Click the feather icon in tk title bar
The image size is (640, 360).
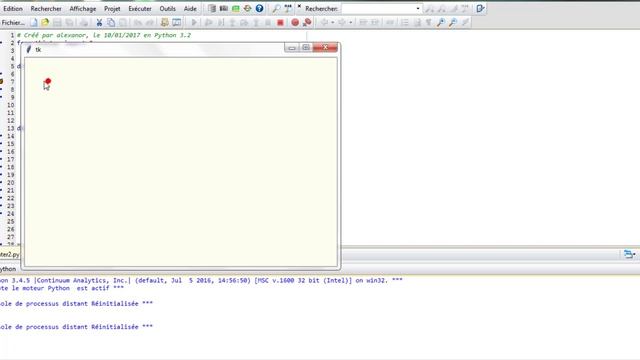29,49
